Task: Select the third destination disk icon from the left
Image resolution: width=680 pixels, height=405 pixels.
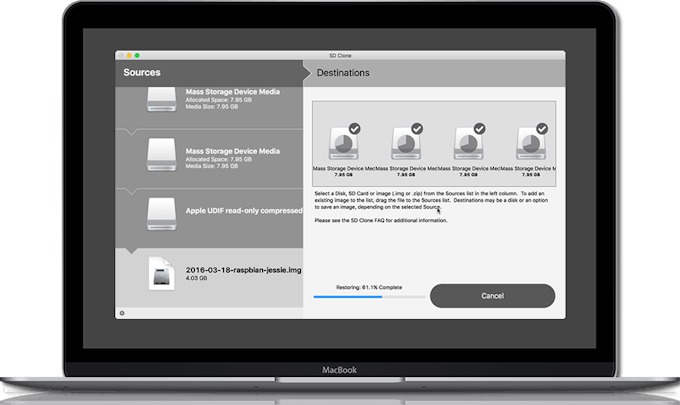Action: [x=468, y=143]
